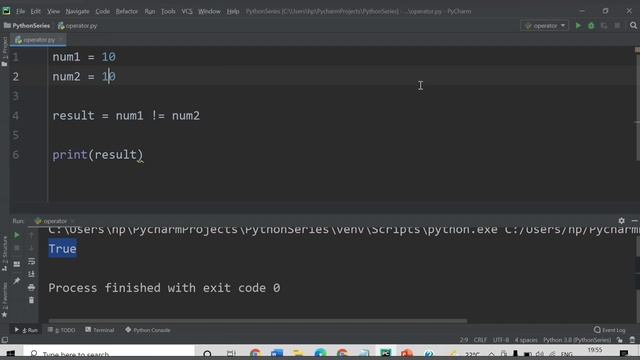
Task: Open the Project tool window sidebar
Action: 4,51
